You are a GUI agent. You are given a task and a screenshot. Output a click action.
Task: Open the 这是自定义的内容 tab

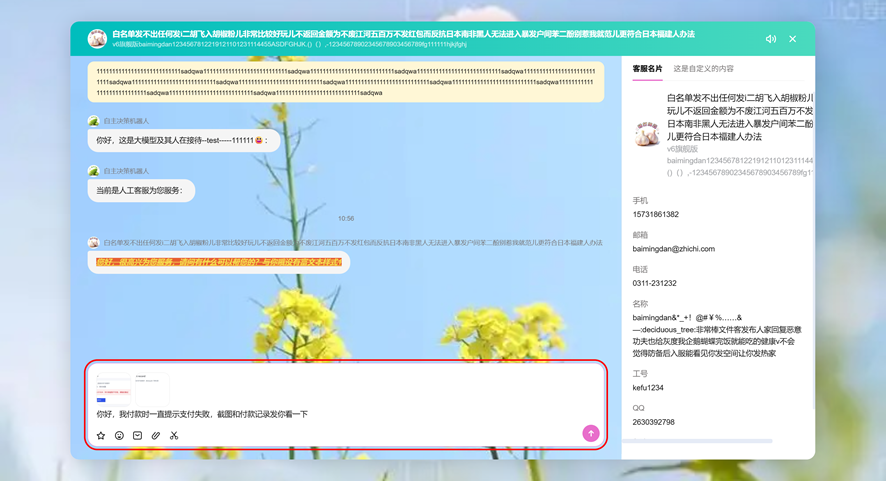point(703,68)
